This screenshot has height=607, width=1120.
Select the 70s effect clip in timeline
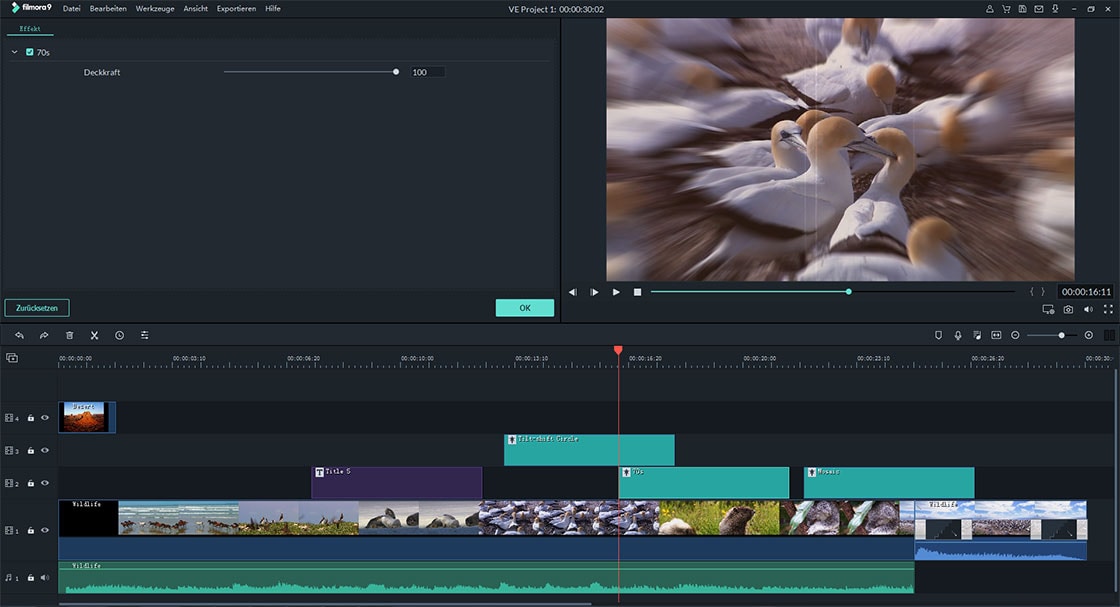704,483
